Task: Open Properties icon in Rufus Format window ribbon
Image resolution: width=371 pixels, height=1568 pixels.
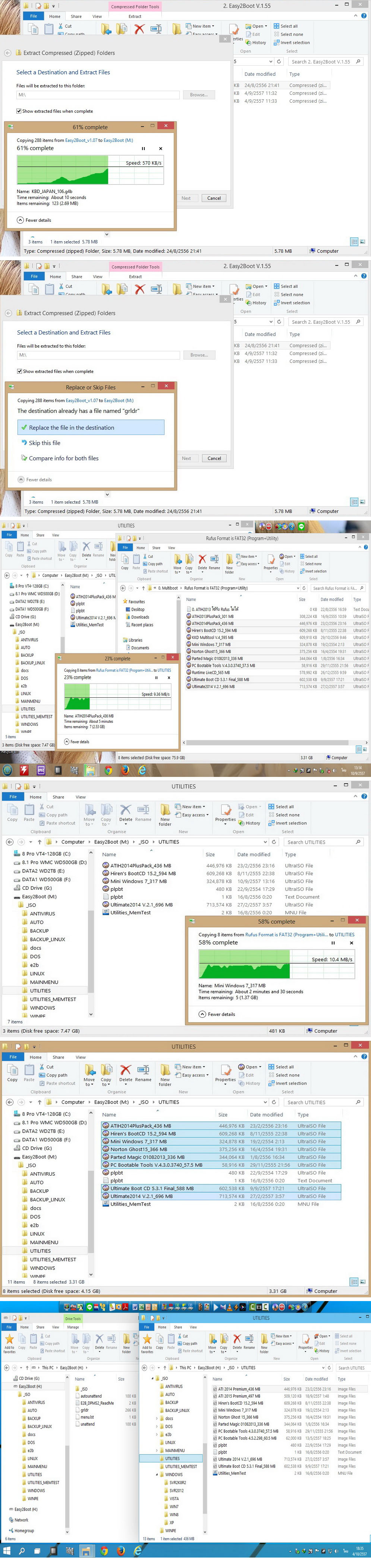Action: (271, 561)
